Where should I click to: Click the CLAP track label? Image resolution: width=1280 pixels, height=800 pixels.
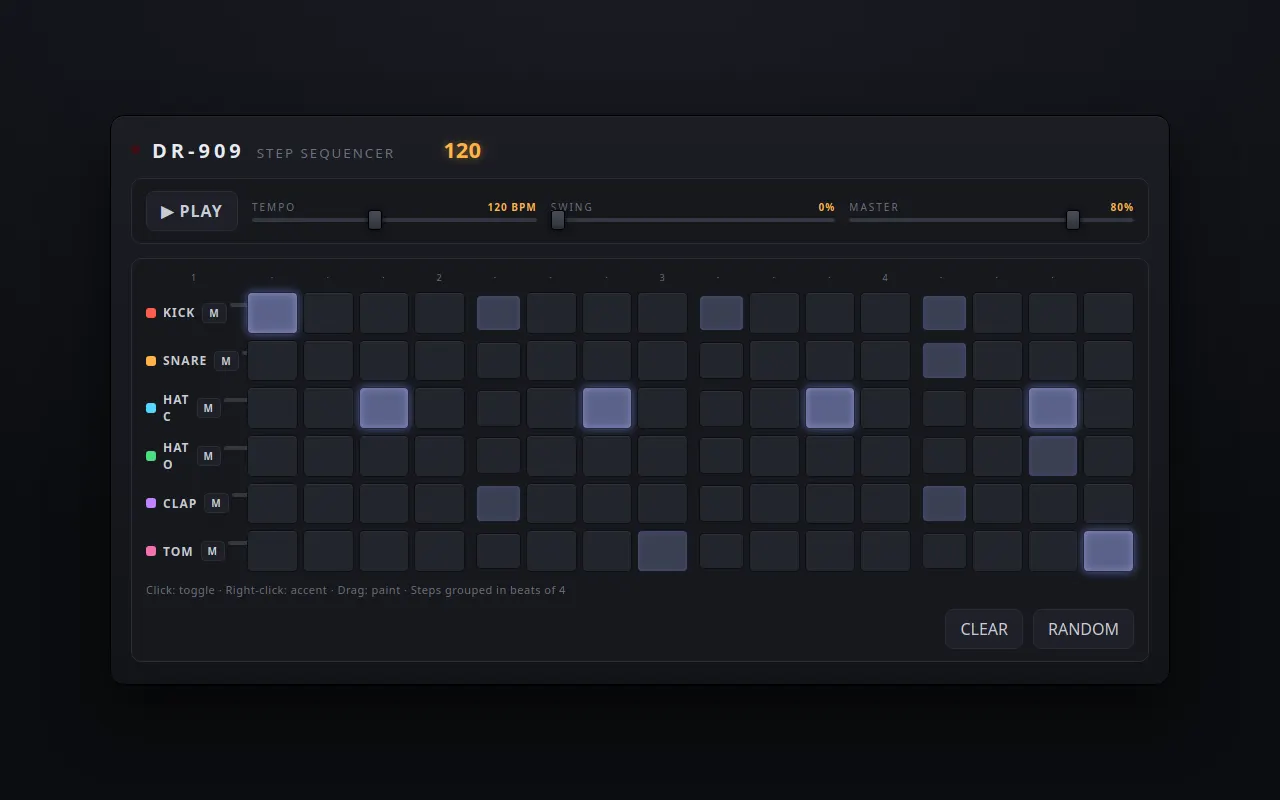[x=180, y=503]
